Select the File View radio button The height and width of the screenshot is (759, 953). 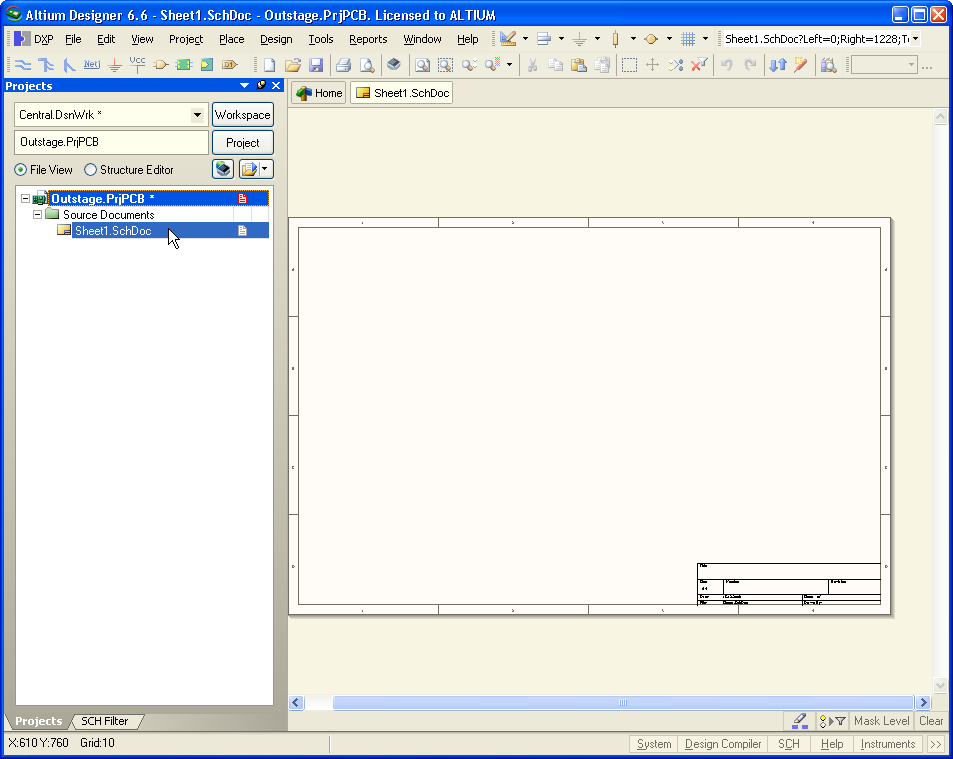coord(18,169)
